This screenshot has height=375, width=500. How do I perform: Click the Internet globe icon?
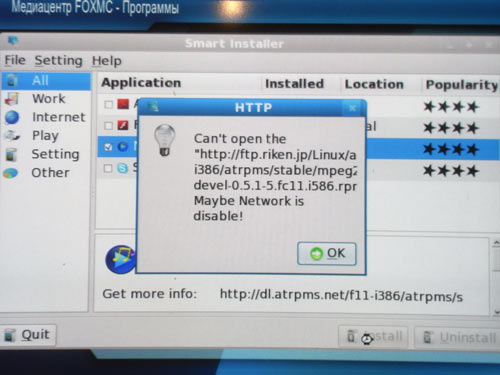tap(12, 117)
